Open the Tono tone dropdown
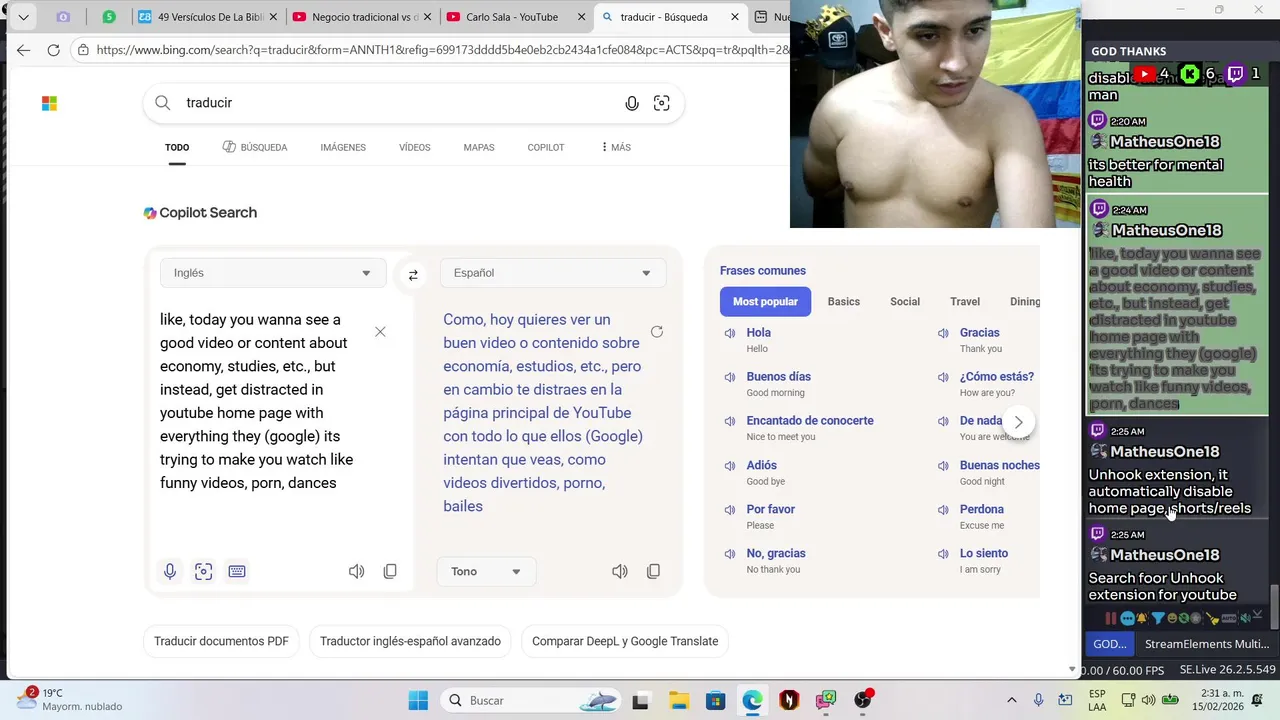This screenshot has height=720, width=1280. point(486,571)
